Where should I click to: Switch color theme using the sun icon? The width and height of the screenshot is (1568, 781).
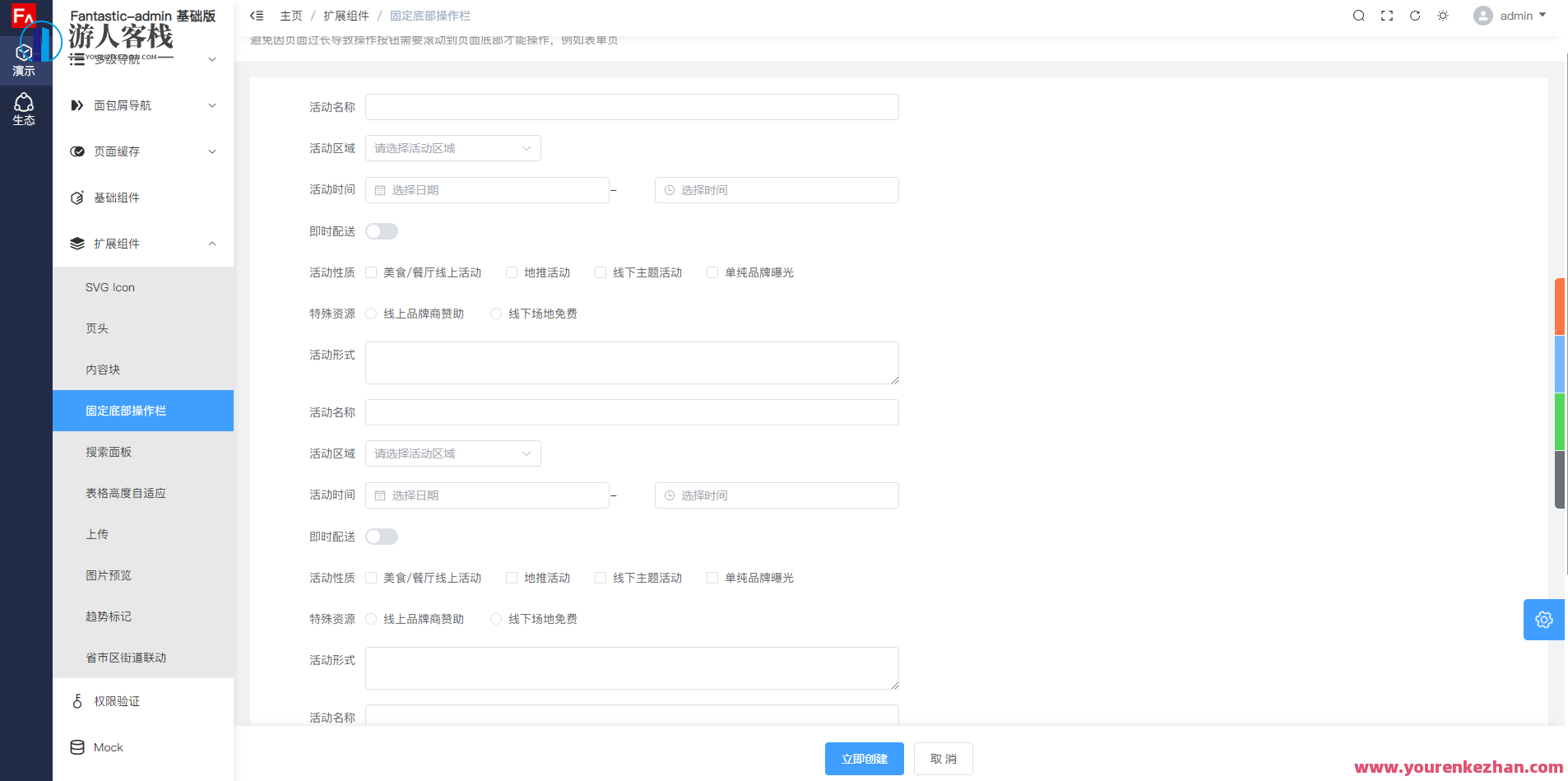[1443, 16]
